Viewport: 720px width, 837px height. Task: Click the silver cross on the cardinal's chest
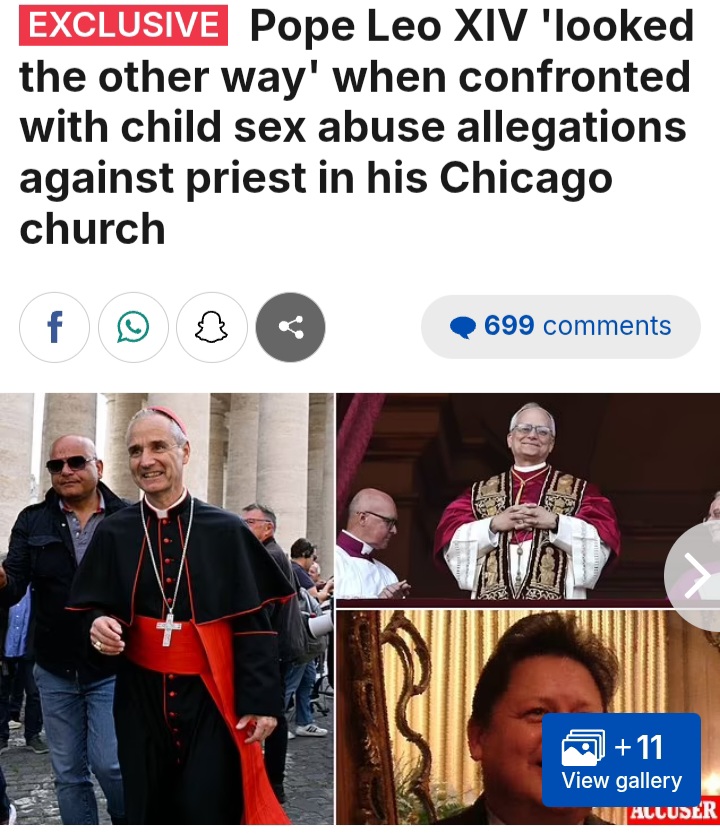coord(169,630)
